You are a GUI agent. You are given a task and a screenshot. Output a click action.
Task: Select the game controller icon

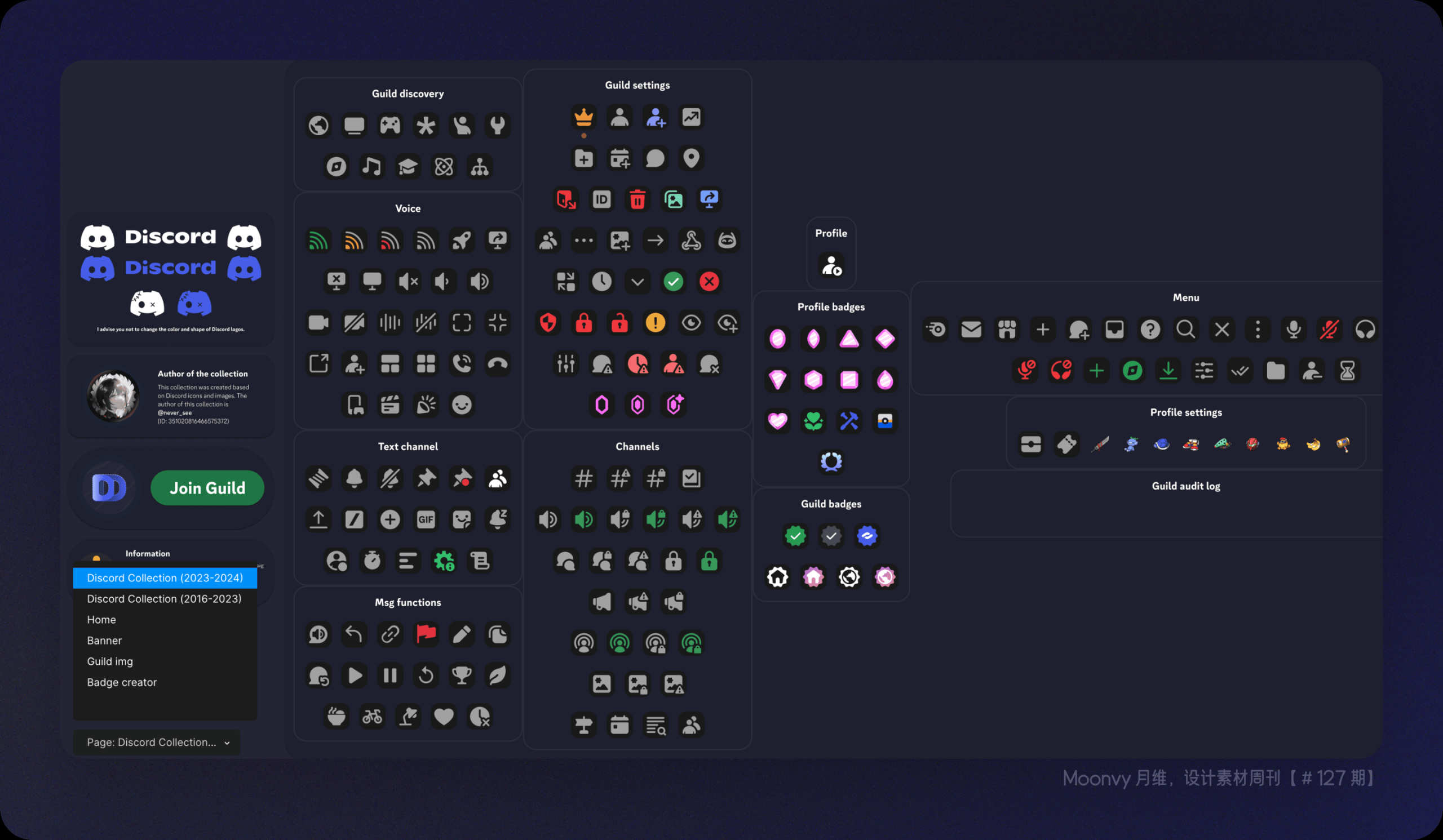[x=390, y=125]
